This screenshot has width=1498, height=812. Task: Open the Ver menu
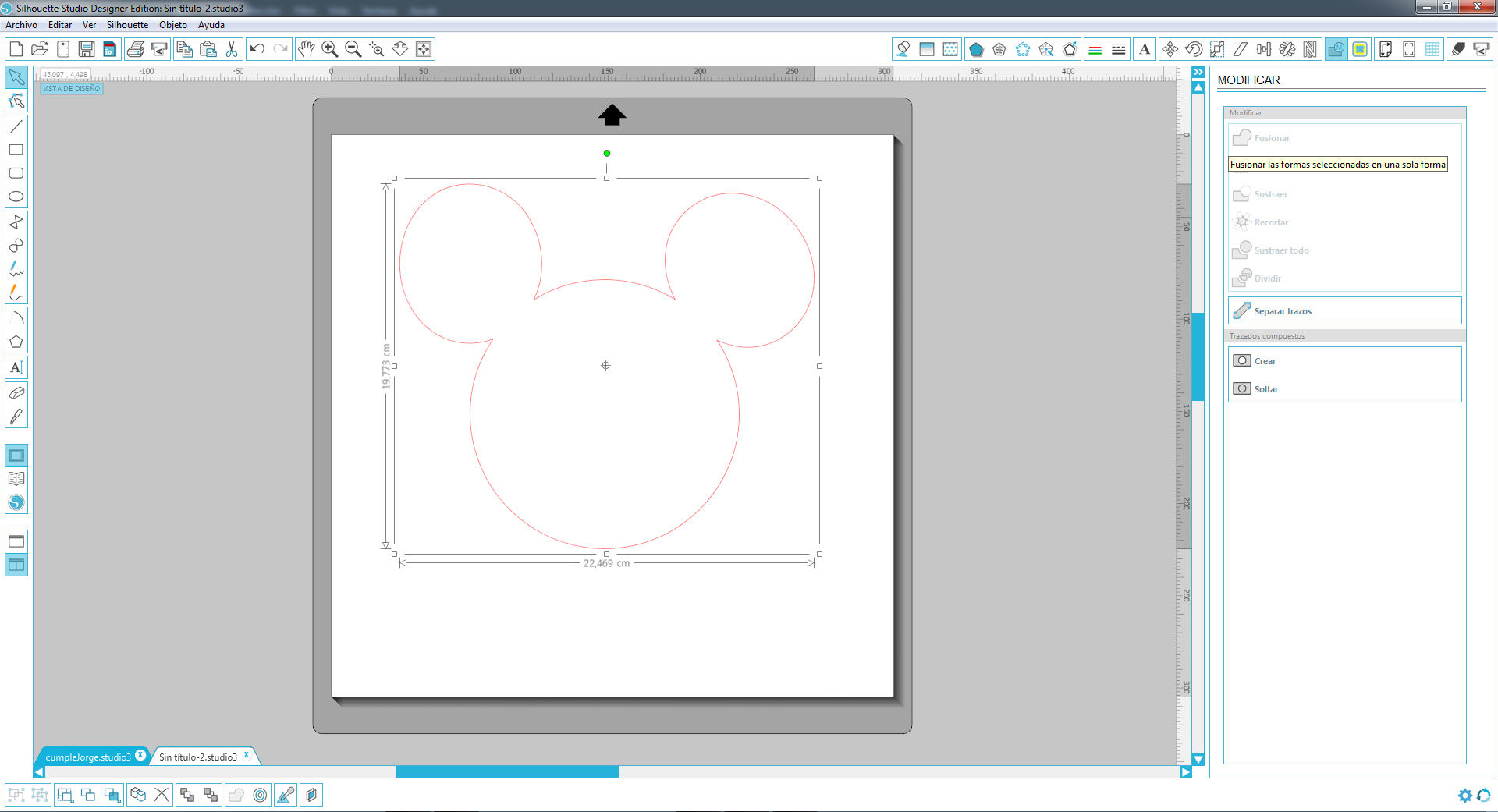coord(89,25)
